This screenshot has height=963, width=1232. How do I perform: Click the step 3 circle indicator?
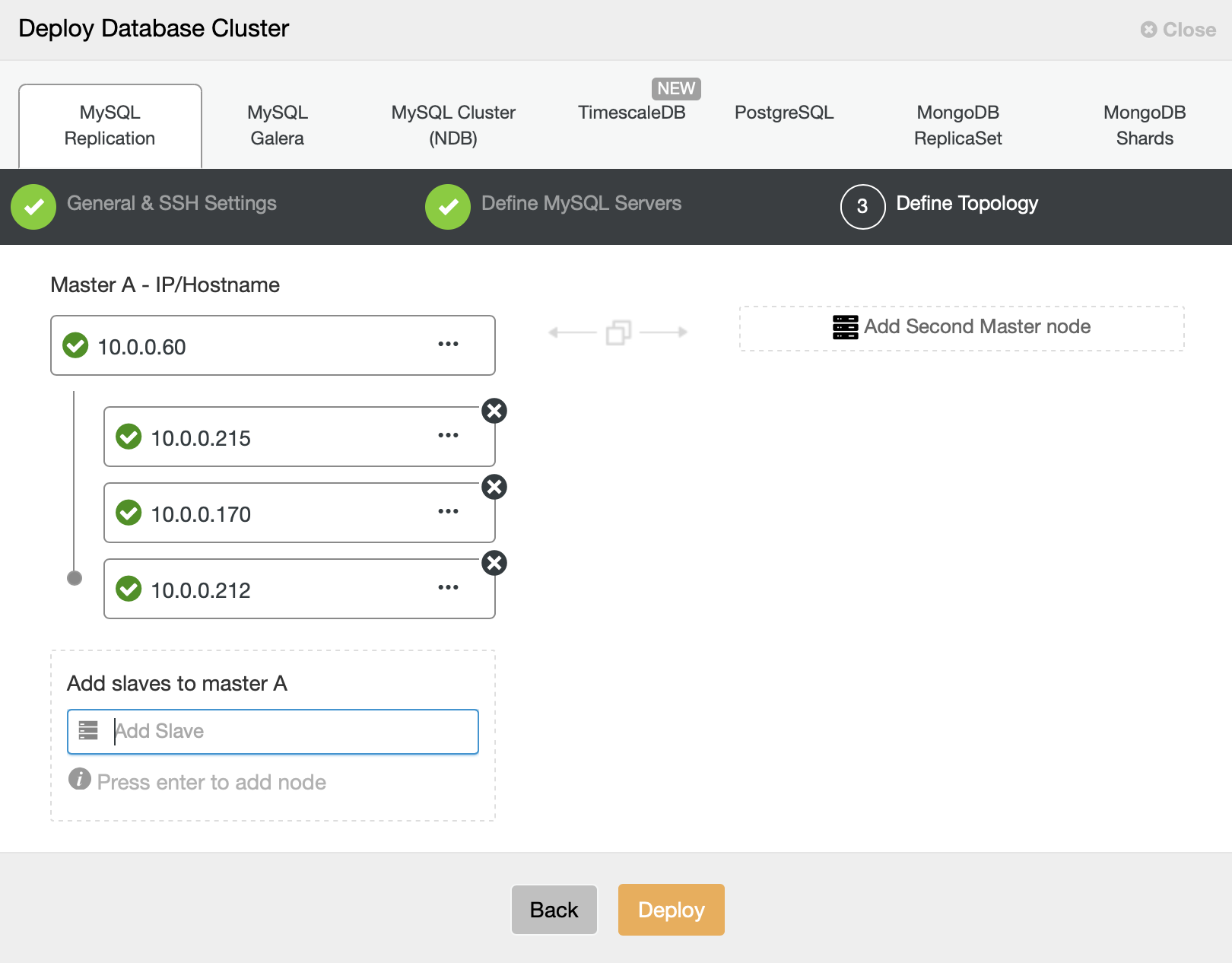pos(862,207)
